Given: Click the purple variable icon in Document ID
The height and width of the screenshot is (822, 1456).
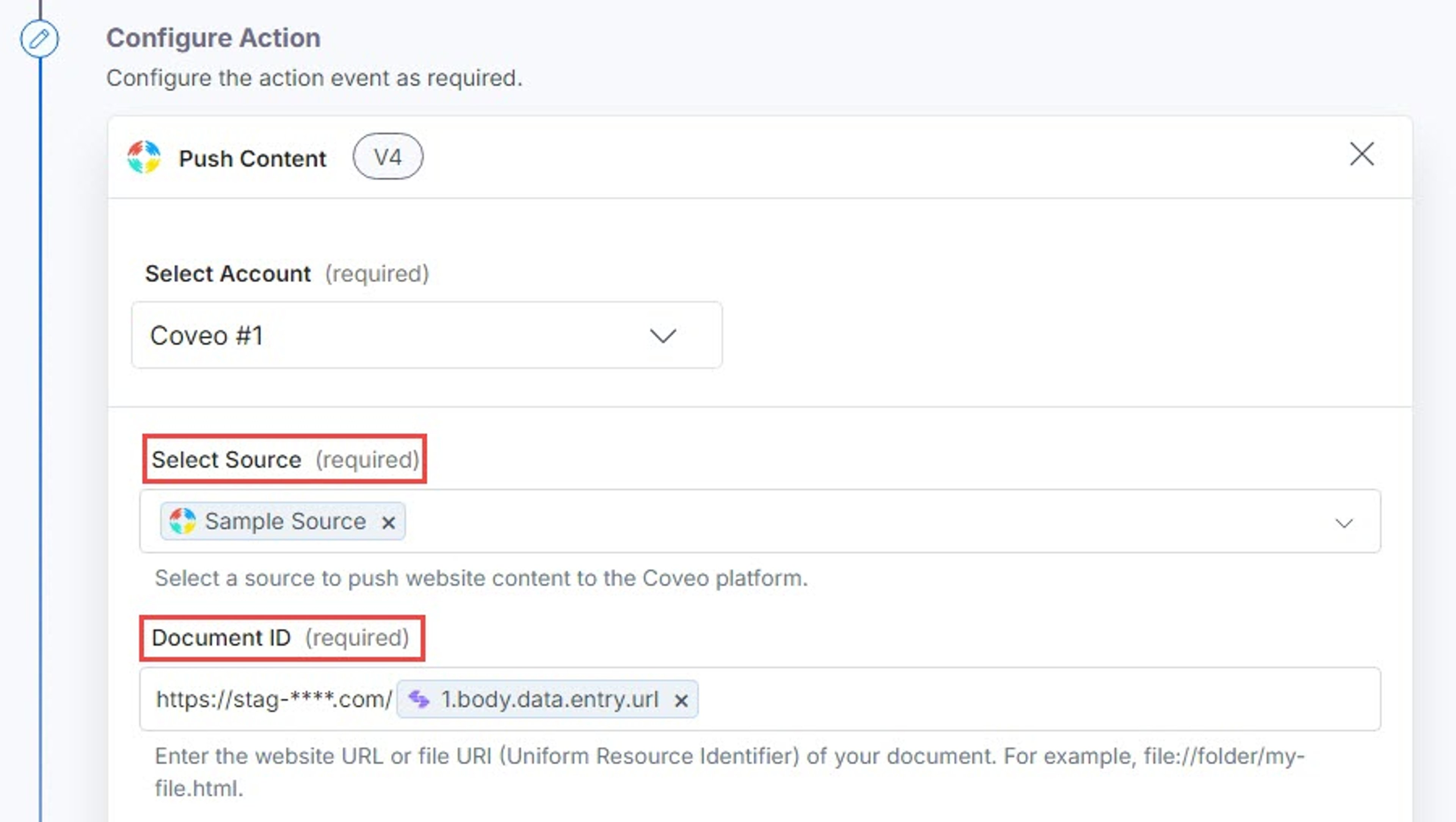Looking at the screenshot, I should 419,699.
